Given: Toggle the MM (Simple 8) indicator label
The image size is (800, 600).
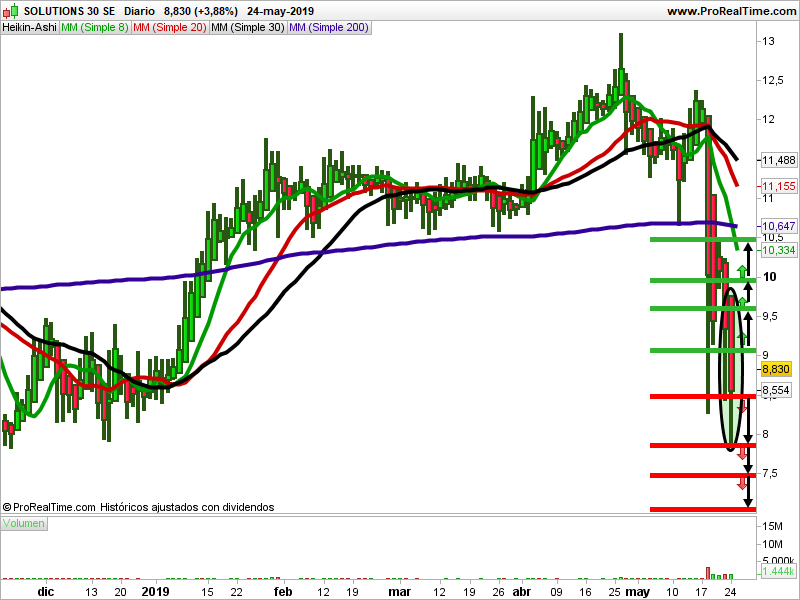Looking at the screenshot, I should 94,28.
